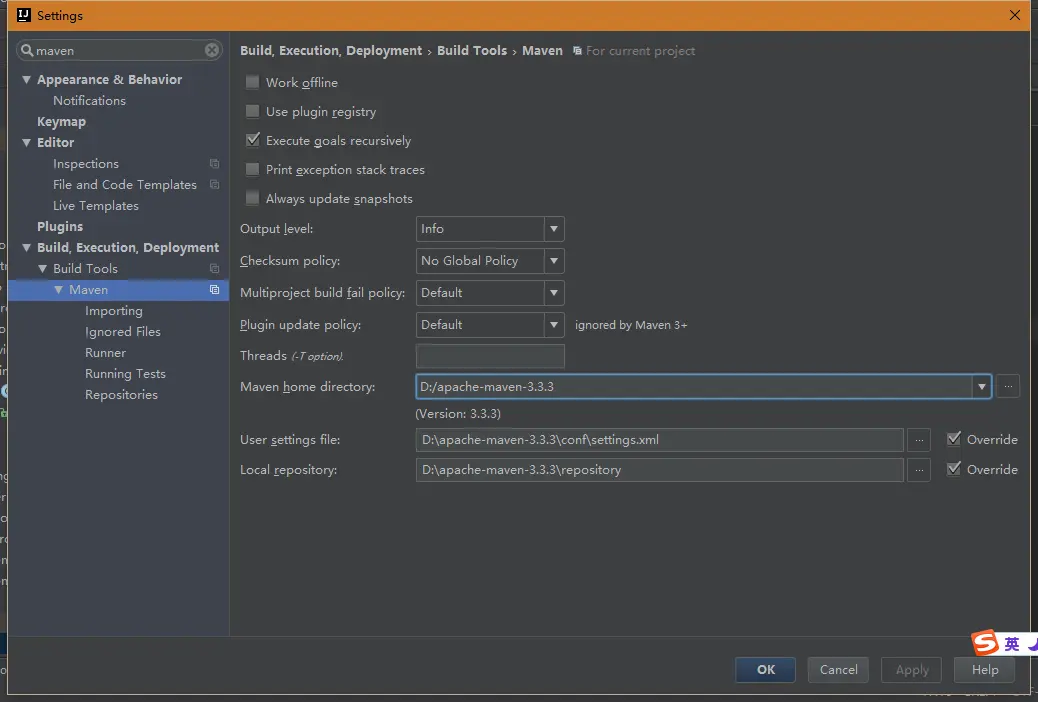Collapse the Editor tree node
Image resolution: width=1038 pixels, height=702 pixels.
pyautogui.click(x=26, y=142)
